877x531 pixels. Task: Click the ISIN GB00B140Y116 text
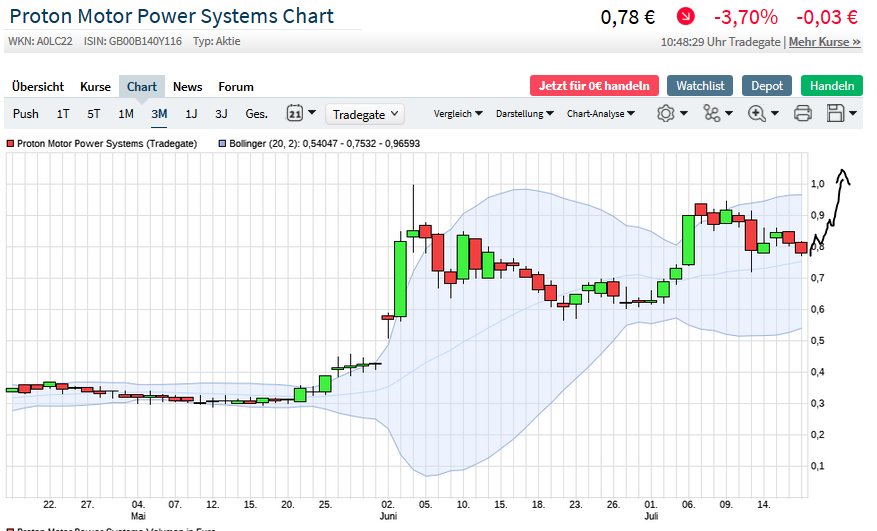pos(133,41)
